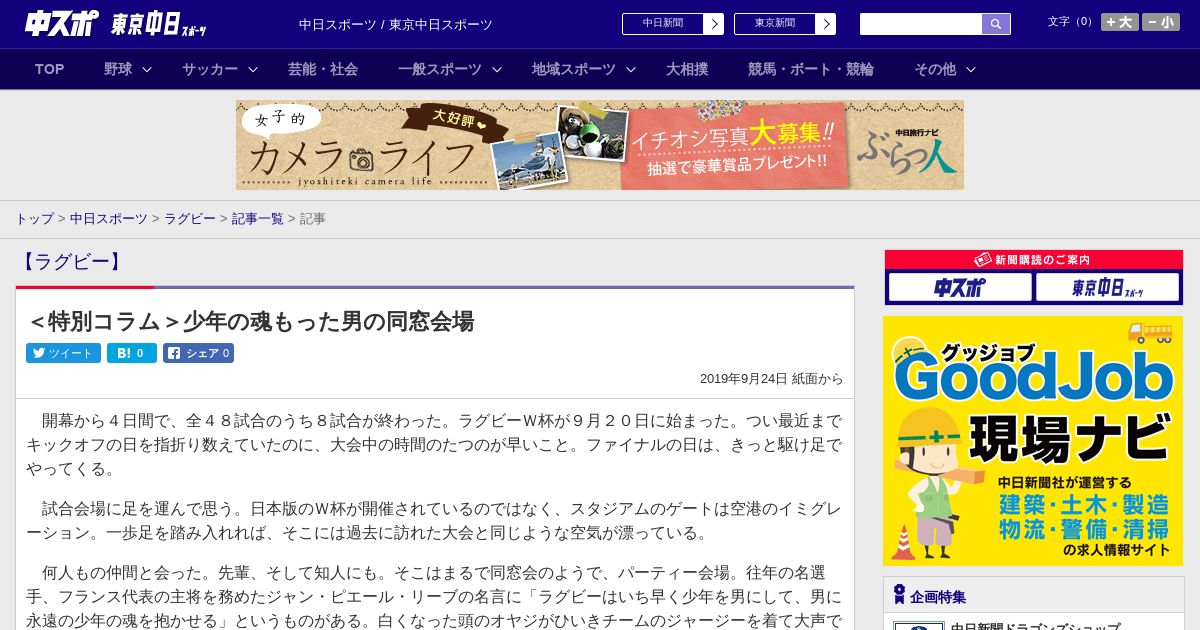Open the 地域スポーツ navigation menu
The image size is (1200, 630).
(574, 69)
